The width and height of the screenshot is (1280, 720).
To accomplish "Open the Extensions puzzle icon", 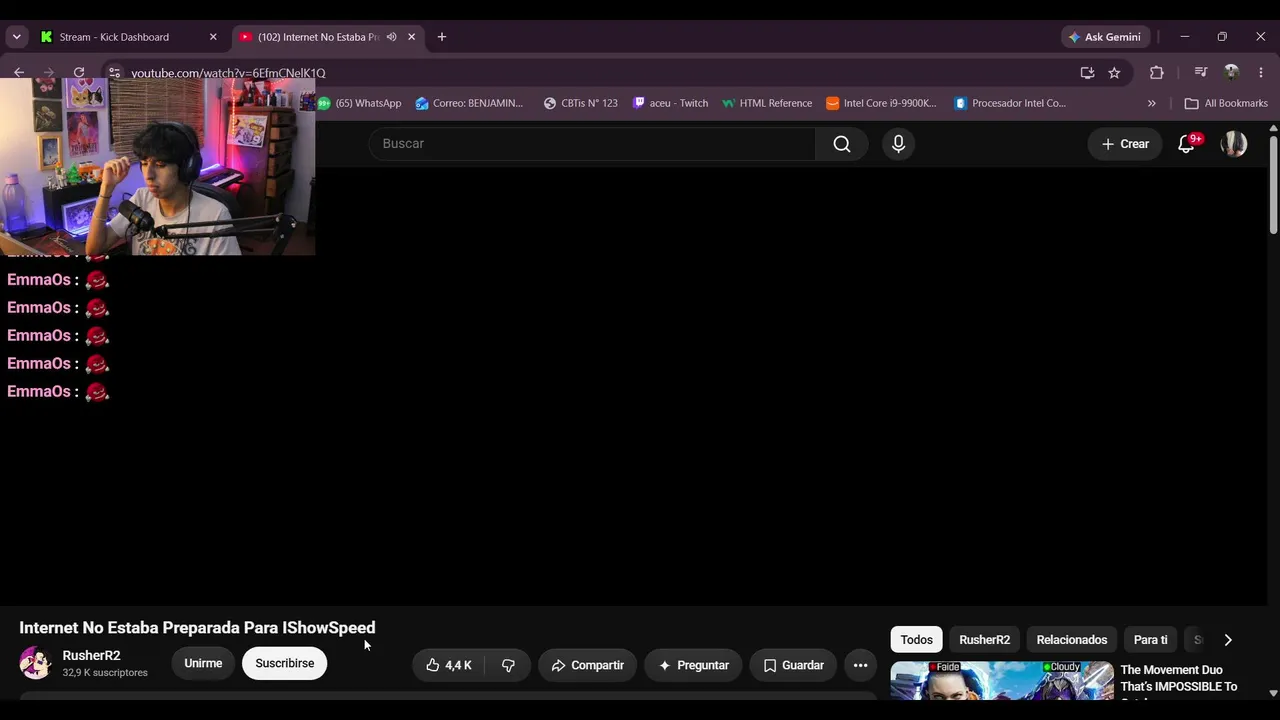I will coord(1157,72).
